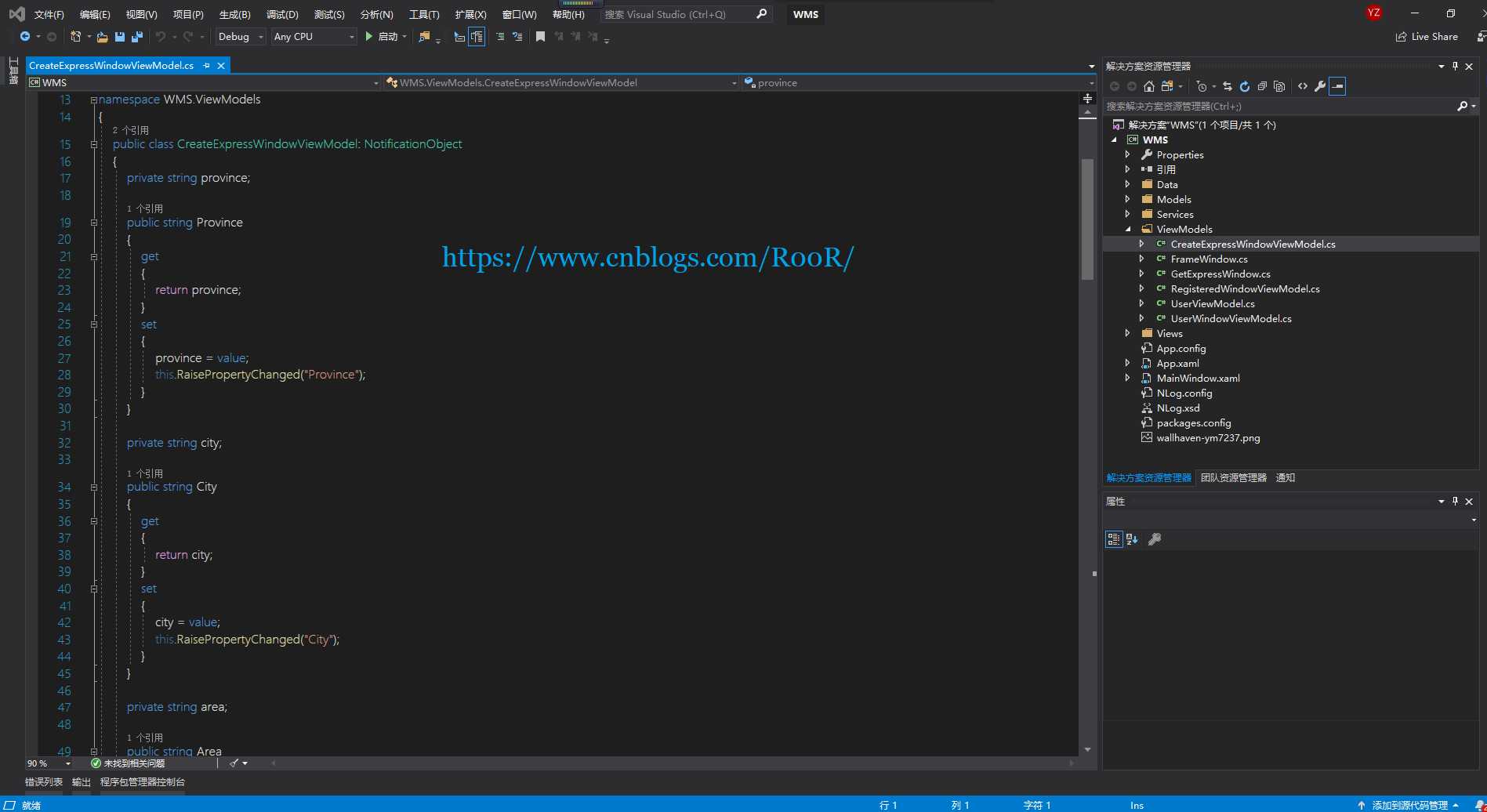Save the current file with disk icon
The height and width of the screenshot is (812, 1487).
click(x=120, y=37)
